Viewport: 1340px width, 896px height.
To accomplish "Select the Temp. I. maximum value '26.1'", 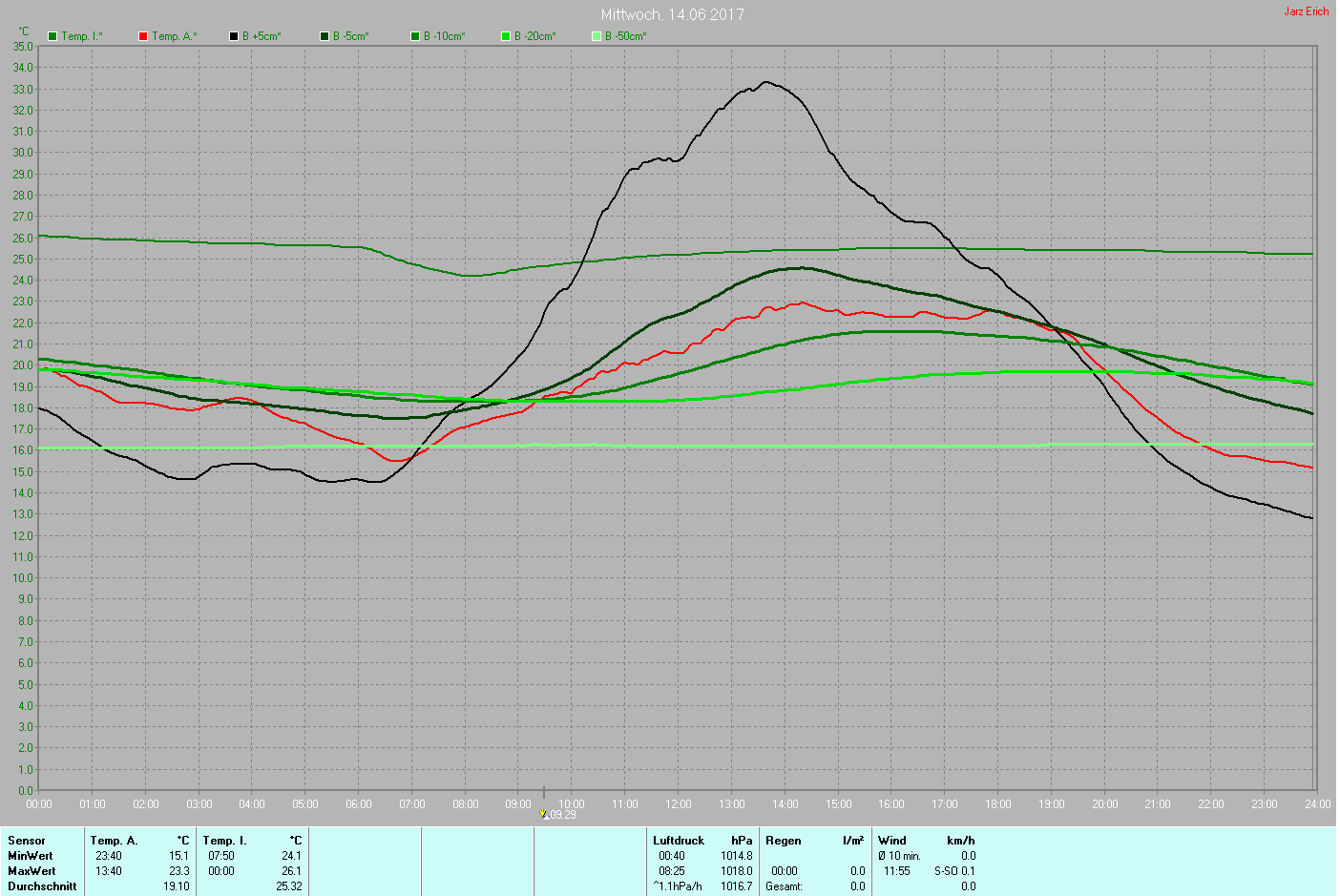I will coord(292,871).
